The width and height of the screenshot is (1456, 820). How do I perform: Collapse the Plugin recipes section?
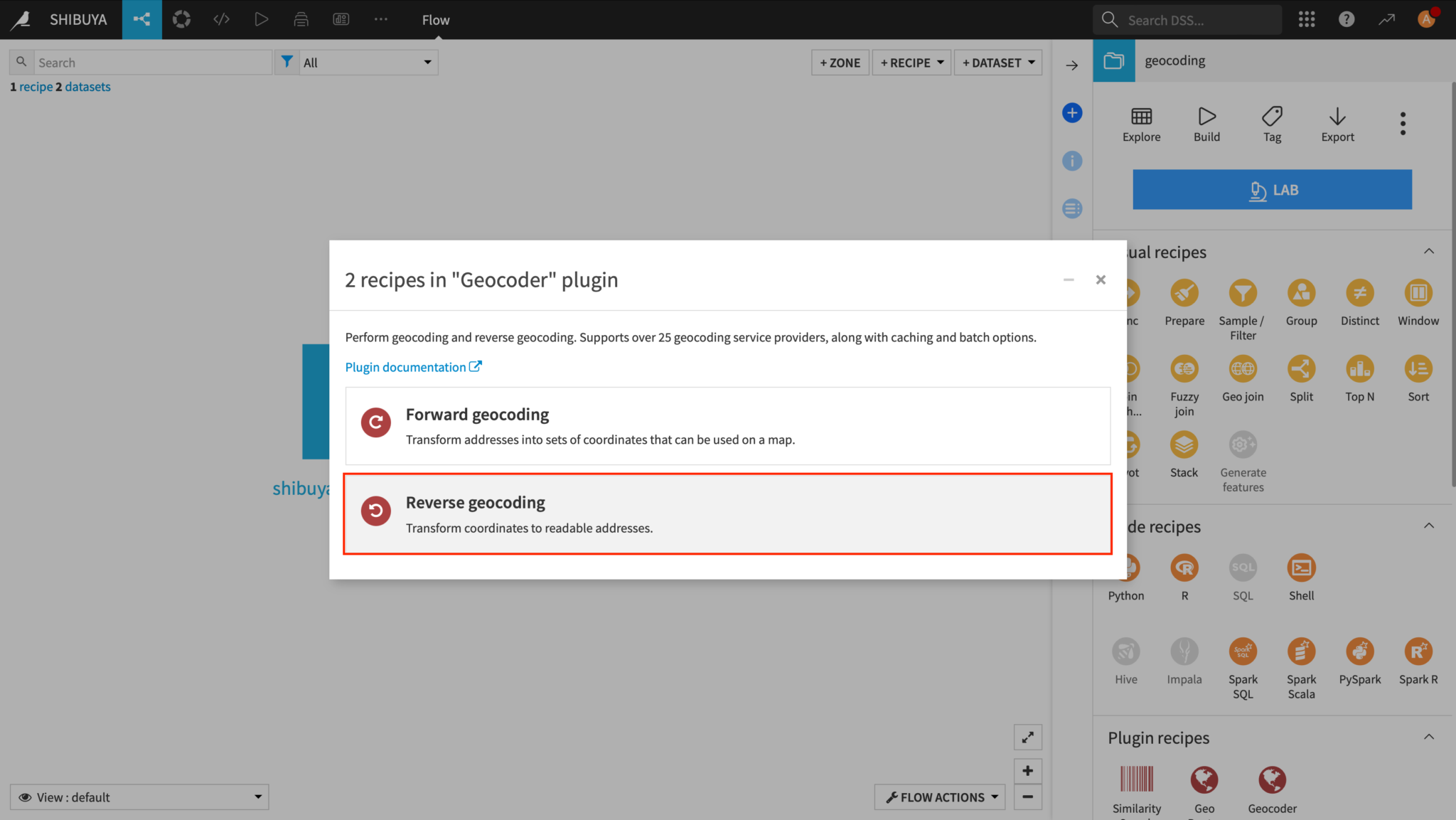(1428, 738)
